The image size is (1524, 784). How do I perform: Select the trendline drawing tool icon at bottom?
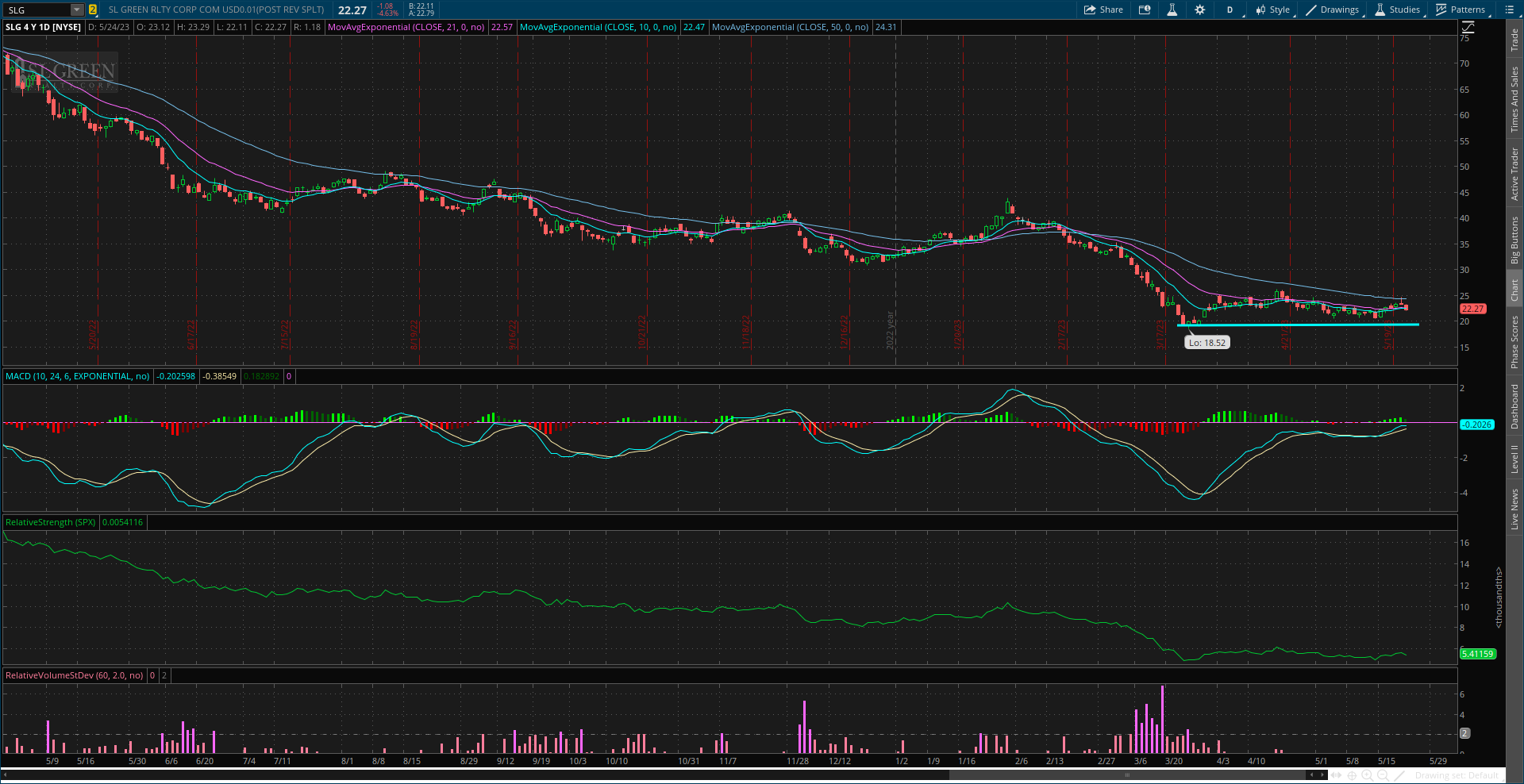tap(1400, 775)
